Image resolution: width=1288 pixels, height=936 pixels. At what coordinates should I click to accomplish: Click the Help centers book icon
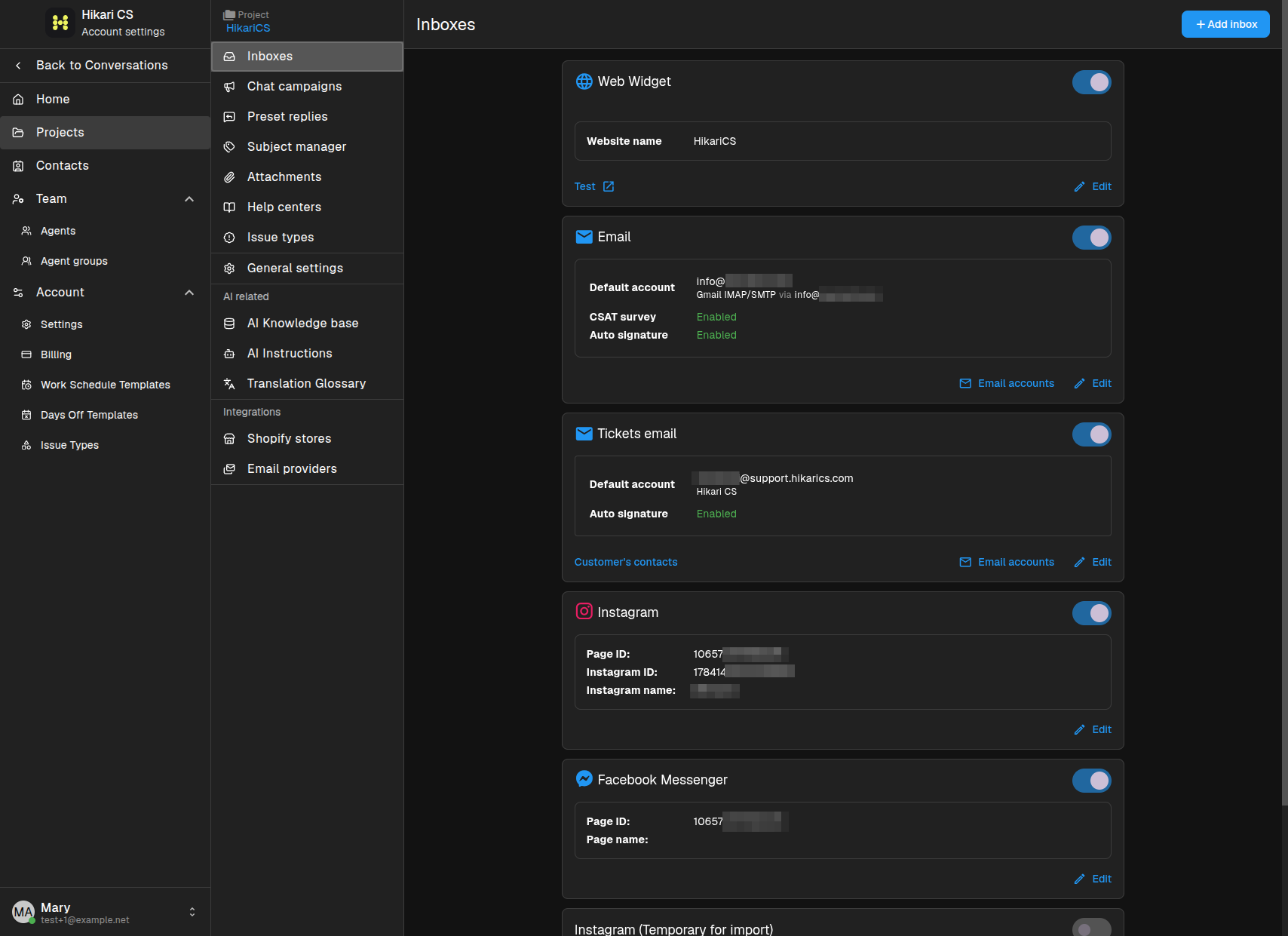pos(229,207)
